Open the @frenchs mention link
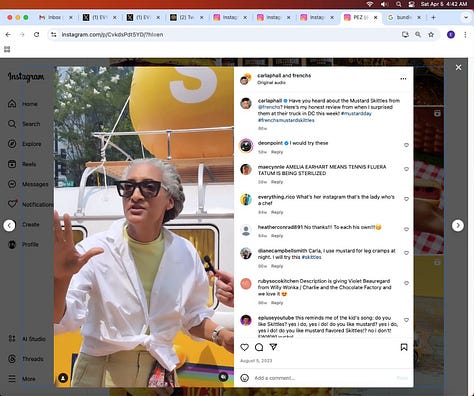This screenshot has width=474, height=396. (269, 107)
